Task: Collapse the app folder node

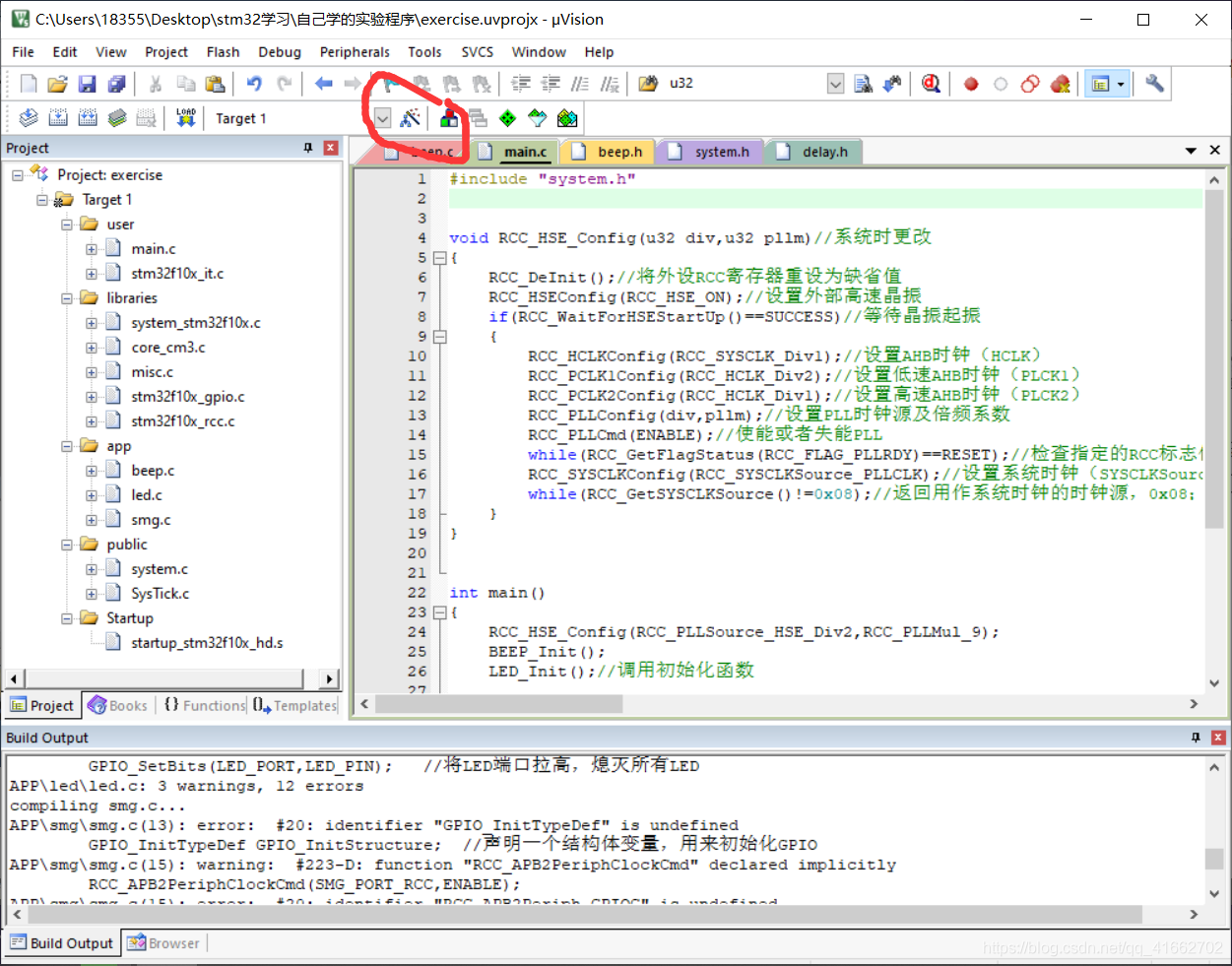Action: [x=67, y=446]
